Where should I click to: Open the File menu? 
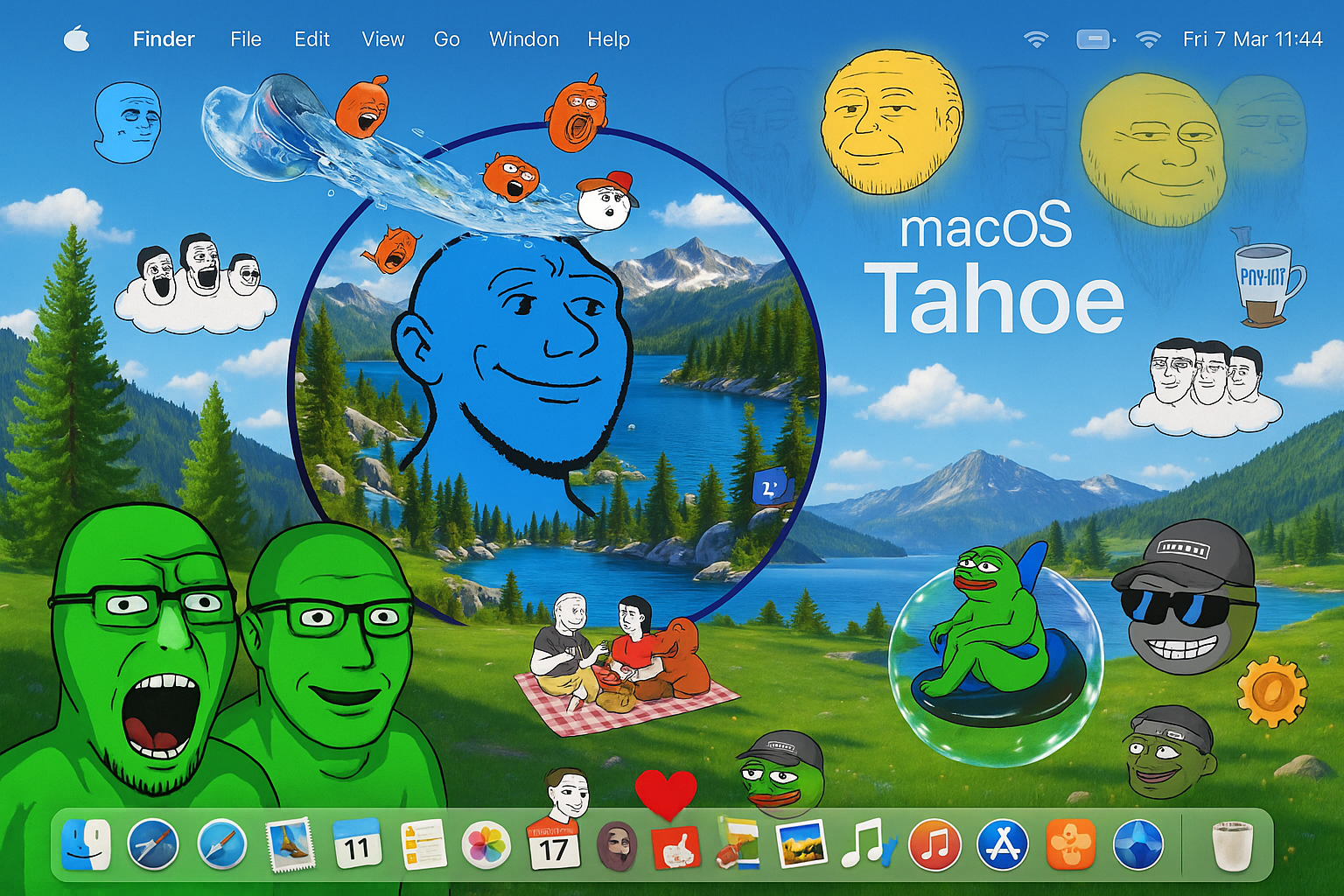point(246,39)
